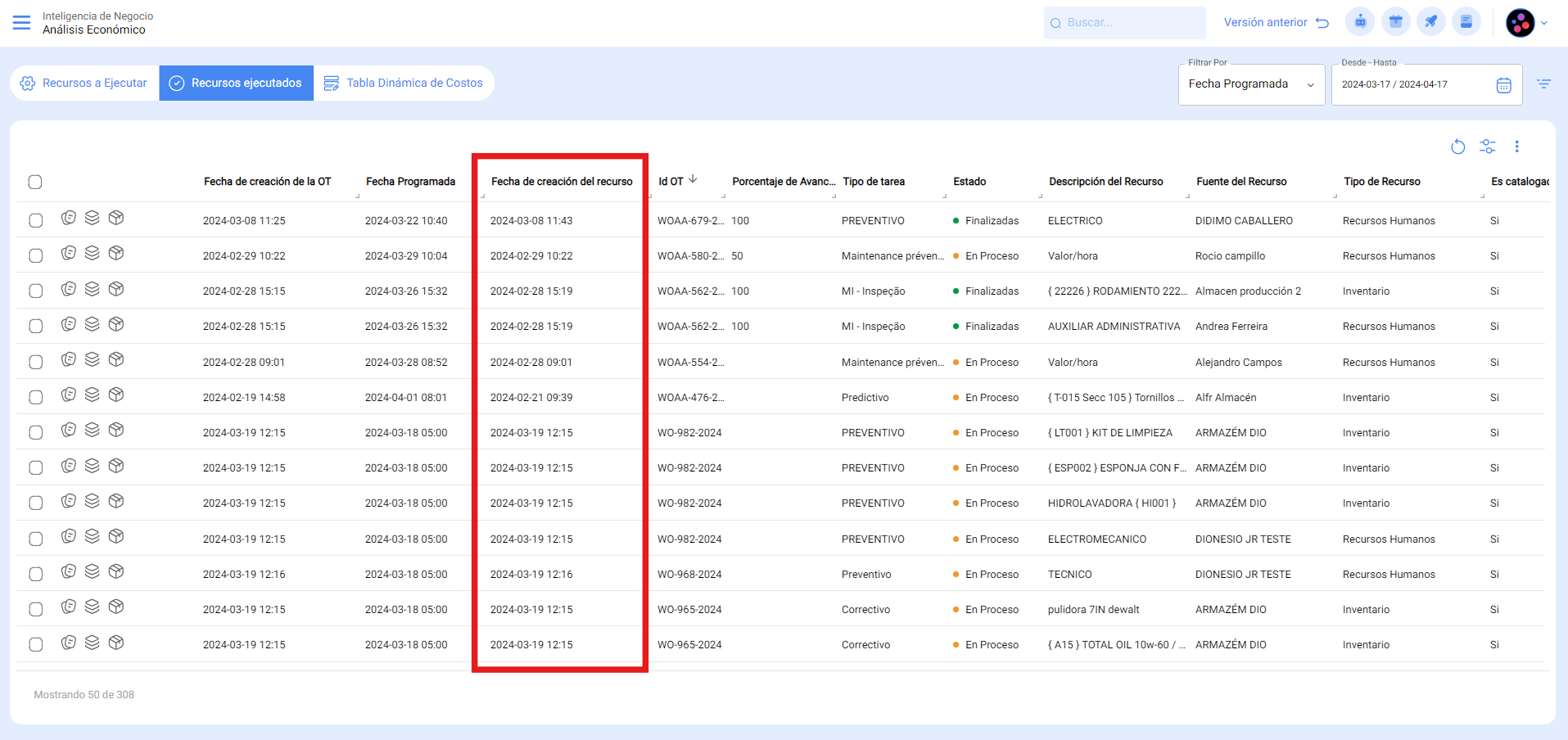Screen dimensions: 1568x740
Task: Open the hamburger navigation menu
Action: pos(22,23)
